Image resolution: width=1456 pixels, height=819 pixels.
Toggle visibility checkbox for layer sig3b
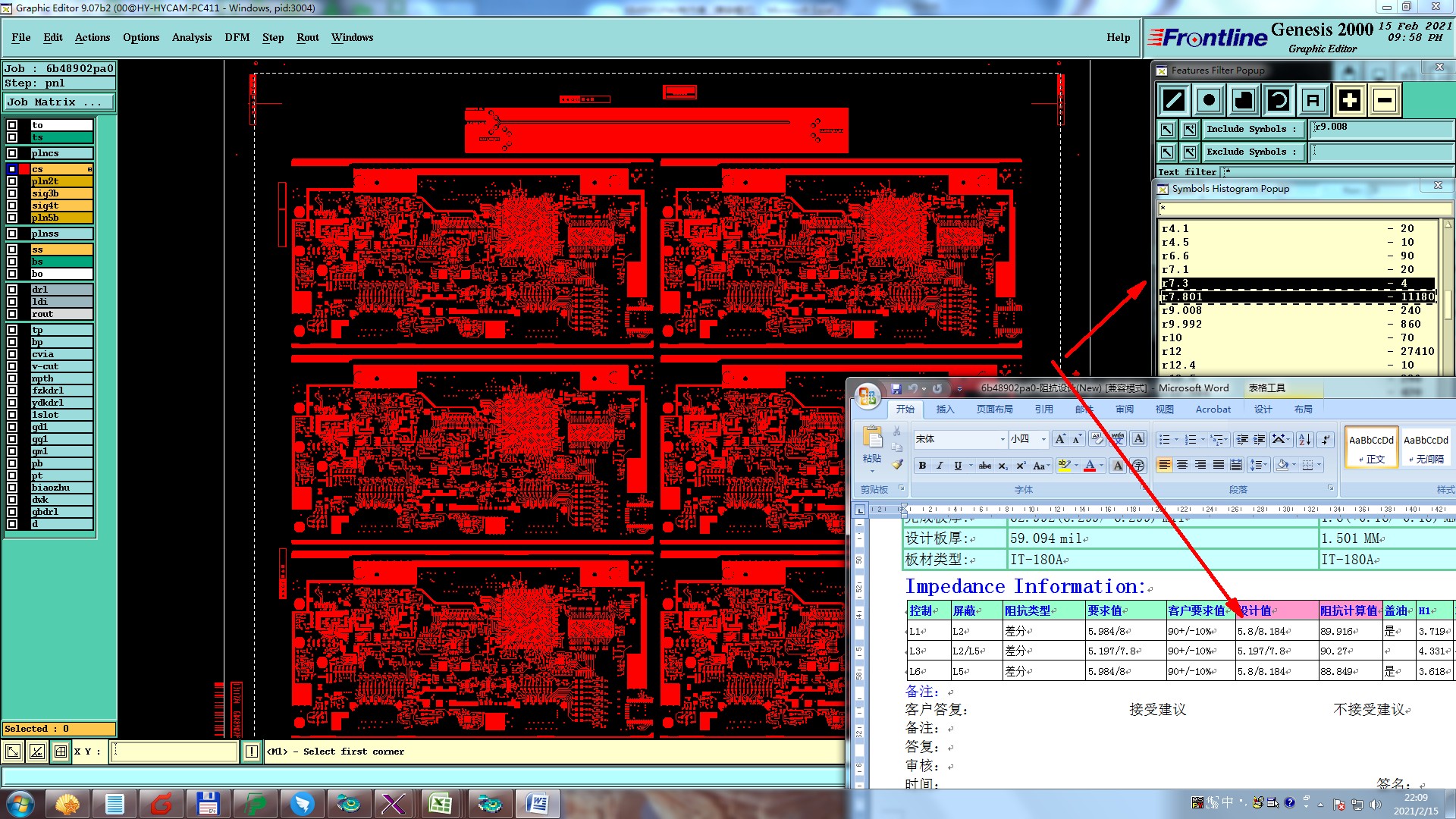[12, 193]
